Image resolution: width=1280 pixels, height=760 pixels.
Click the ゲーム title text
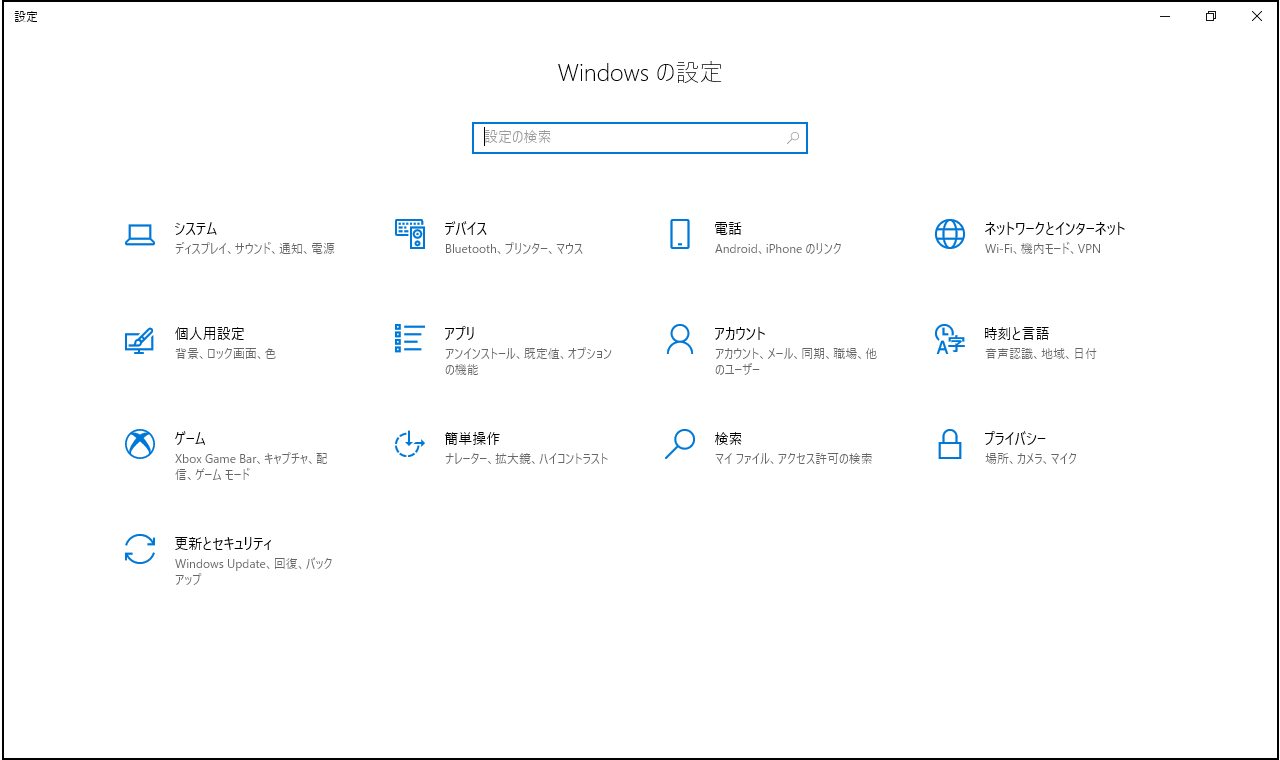[190, 439]
